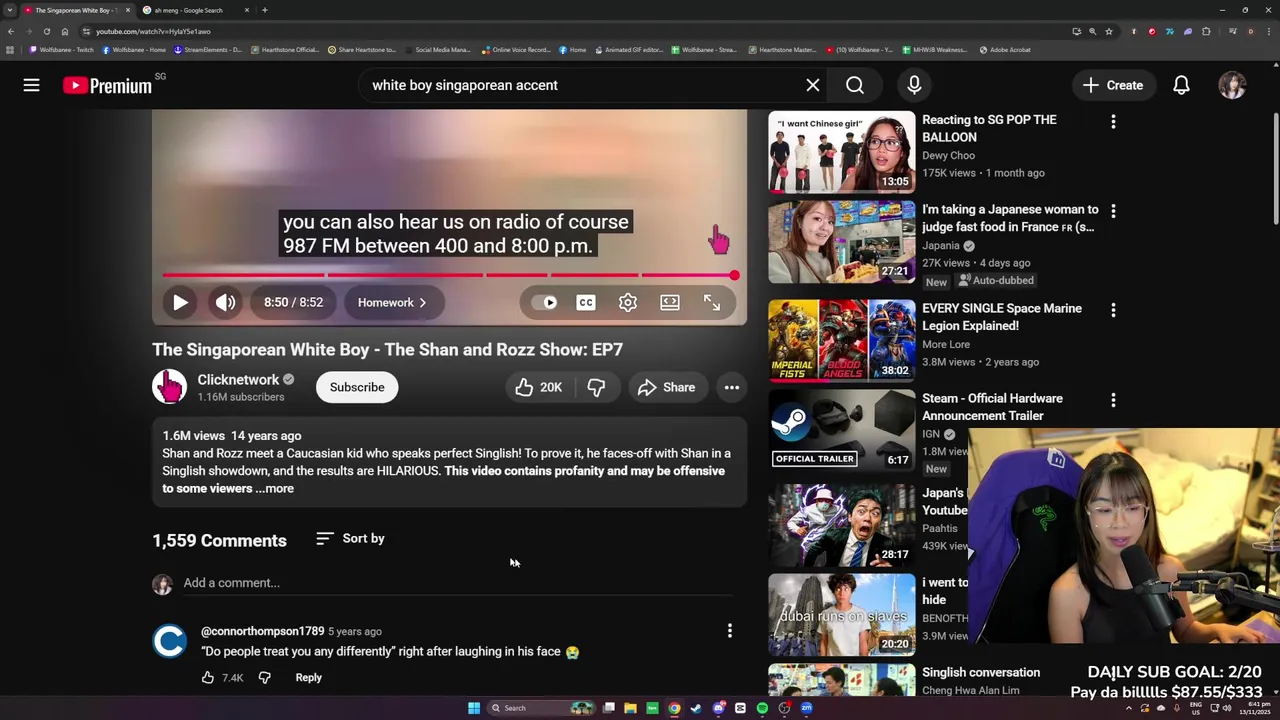The width and height of the screenshot is (1280, 720).
Task: Open Wolfsbanee - Twitch bookmark
Action: [x=62, y=49]
